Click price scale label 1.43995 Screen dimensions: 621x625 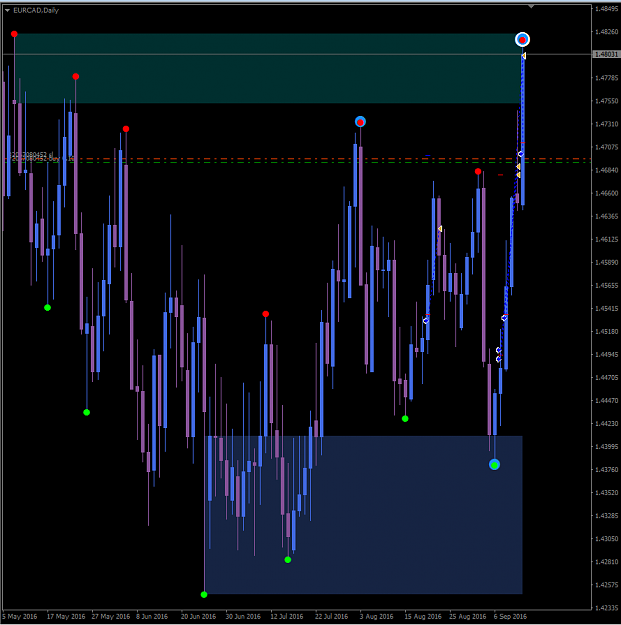pos(606,446)
